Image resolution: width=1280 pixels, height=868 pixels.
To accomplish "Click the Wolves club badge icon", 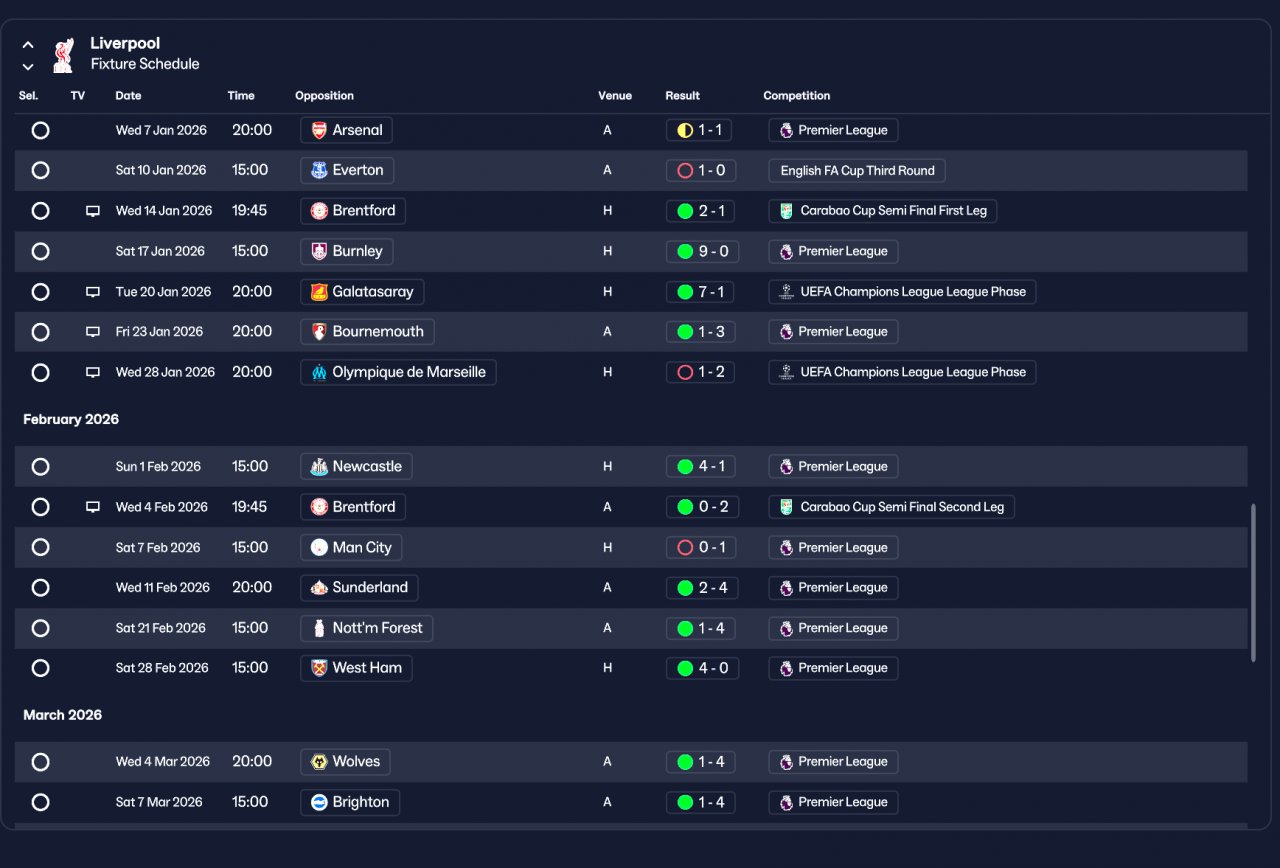I will click(319, 762).
